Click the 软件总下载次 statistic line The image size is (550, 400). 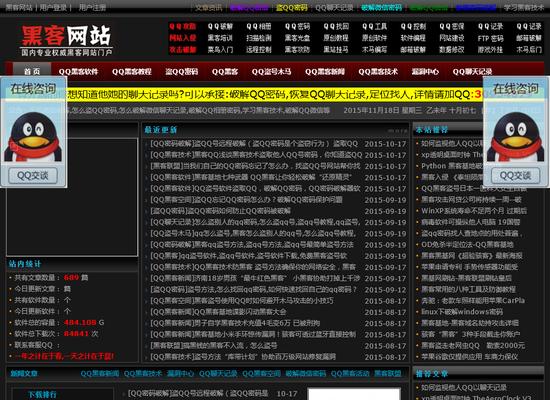[x=56, y=334]
